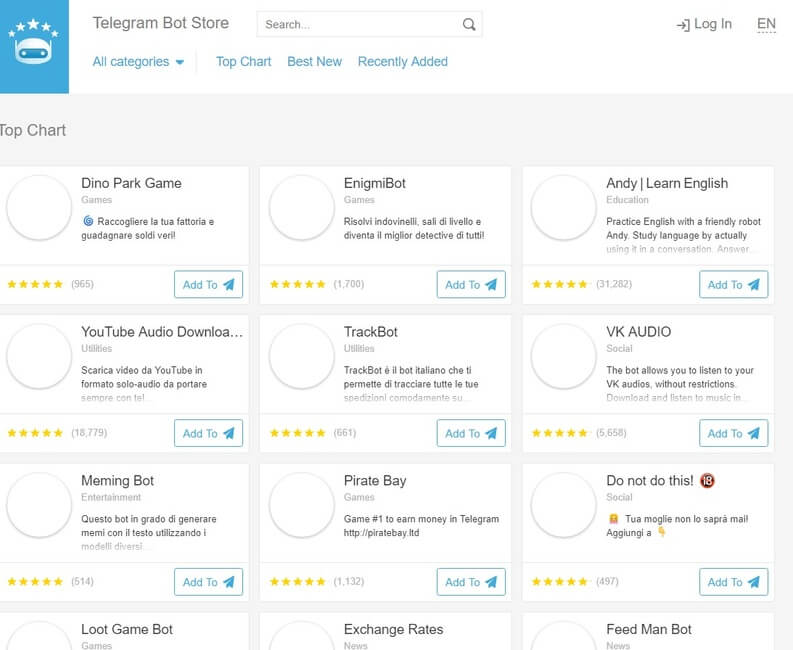Click the star rating under TrackBot

297,433
